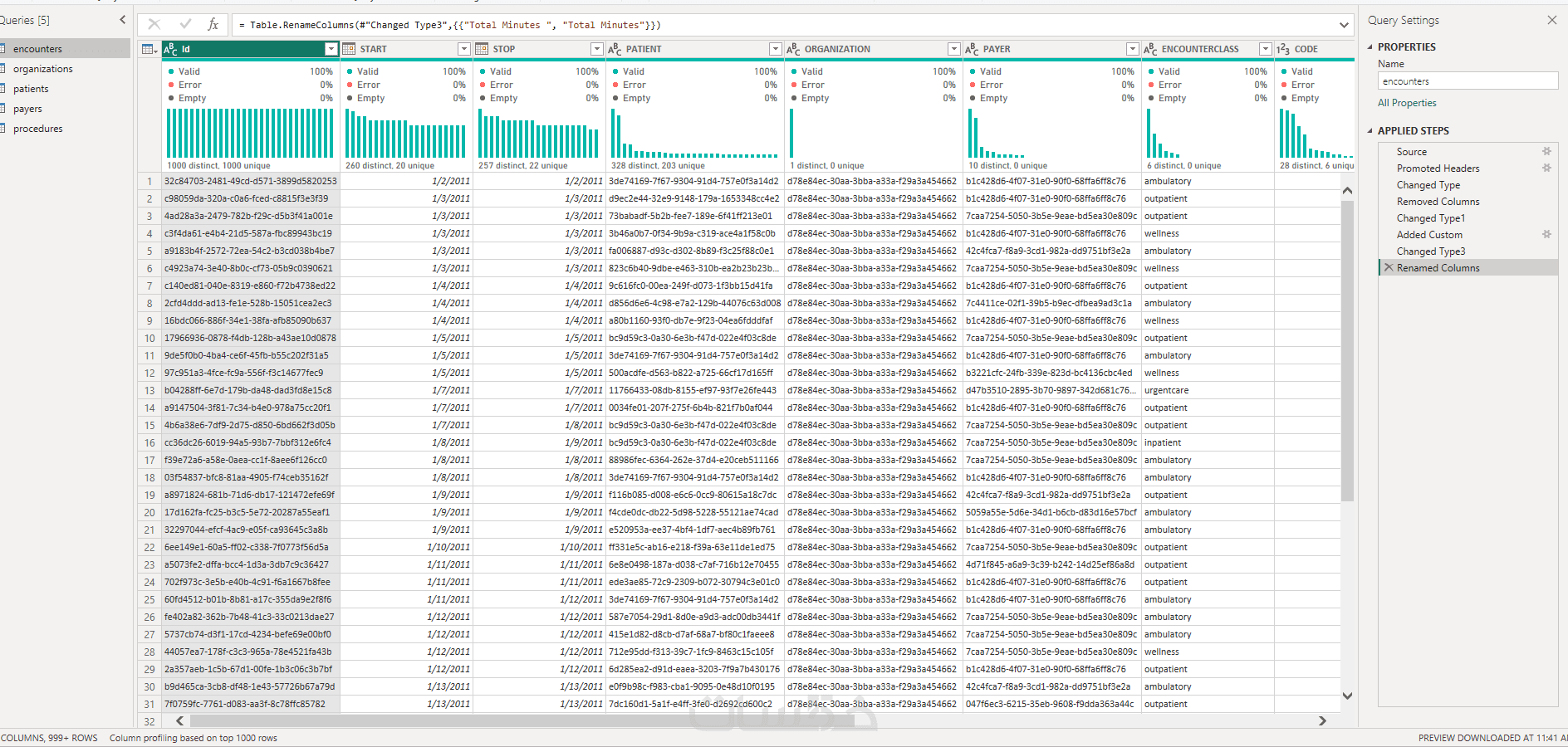Collapse the PROPERTIES section
The height and width of the screenshot is (747, 1568).
click(x=1370, y=47)
